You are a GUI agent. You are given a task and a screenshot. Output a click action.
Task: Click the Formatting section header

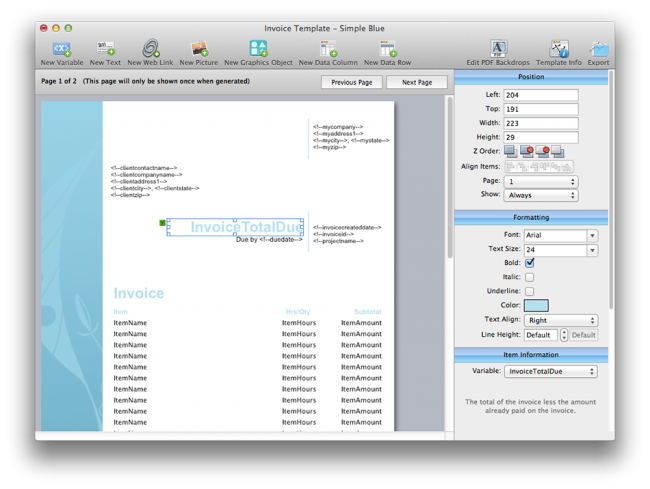(531, 218)
